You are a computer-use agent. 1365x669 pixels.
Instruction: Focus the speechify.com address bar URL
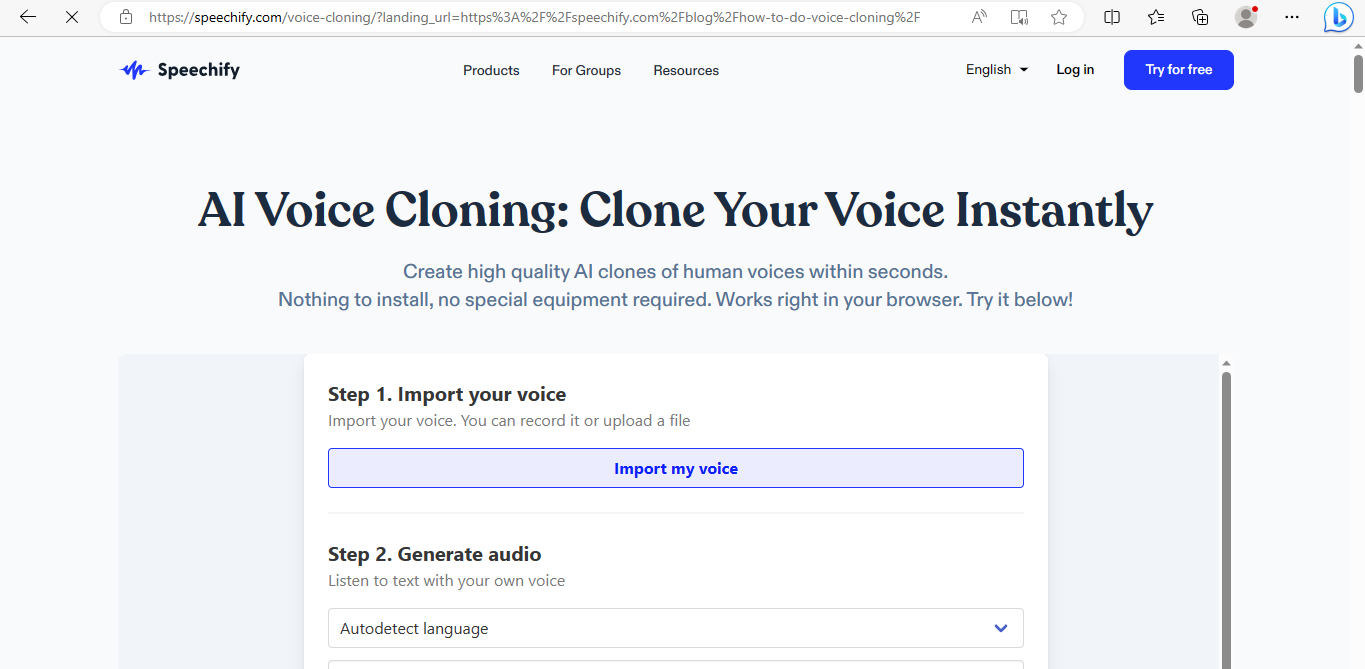point(534,17)
